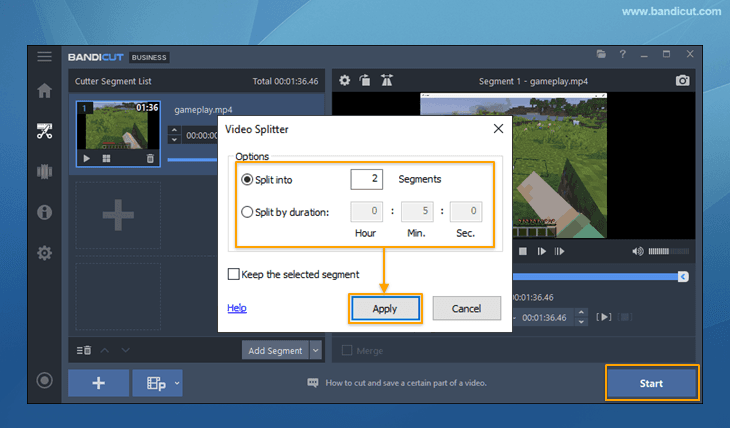Add a file with the plus button
Screen dimensions: 730x428
[99, 383]
